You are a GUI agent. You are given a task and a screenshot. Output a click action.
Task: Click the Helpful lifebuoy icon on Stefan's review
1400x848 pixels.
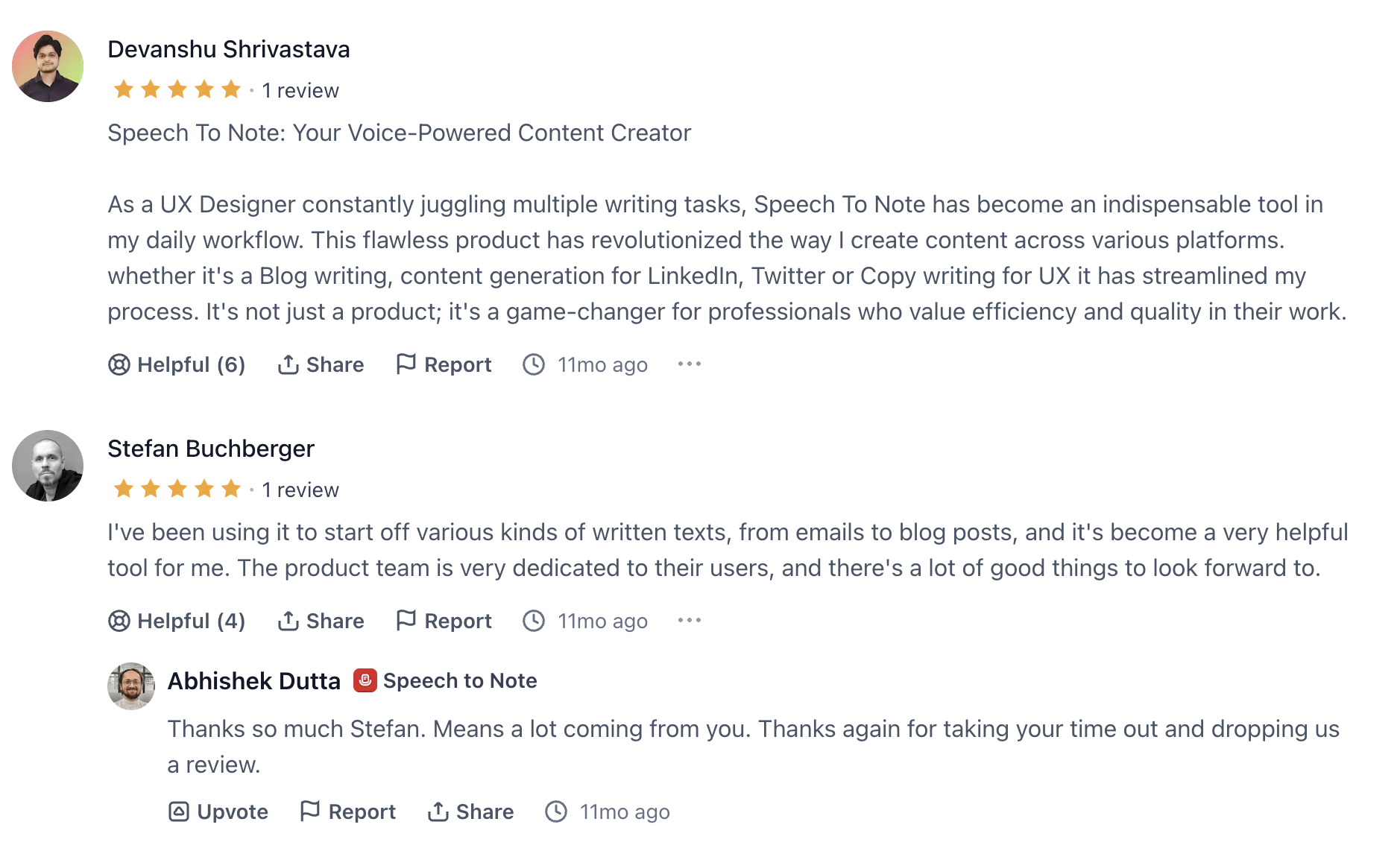(x=119, y=621)
